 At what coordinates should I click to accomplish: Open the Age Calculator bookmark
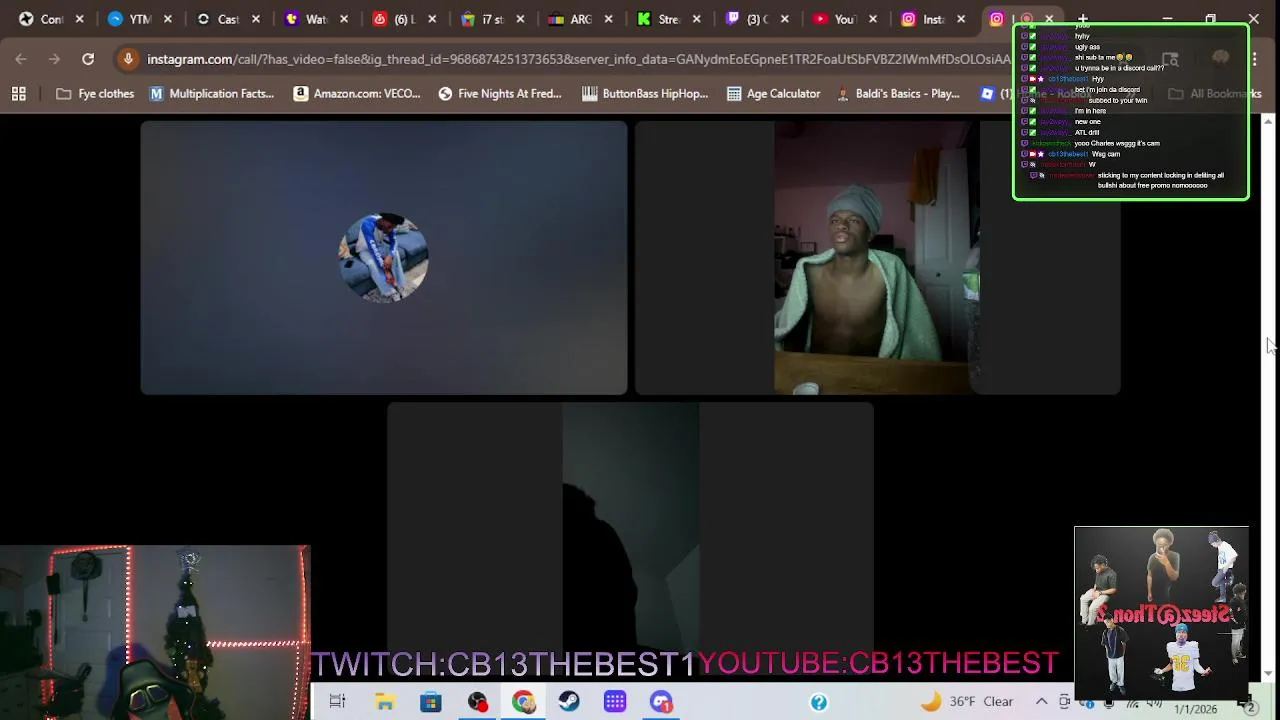tap(773, 93)
